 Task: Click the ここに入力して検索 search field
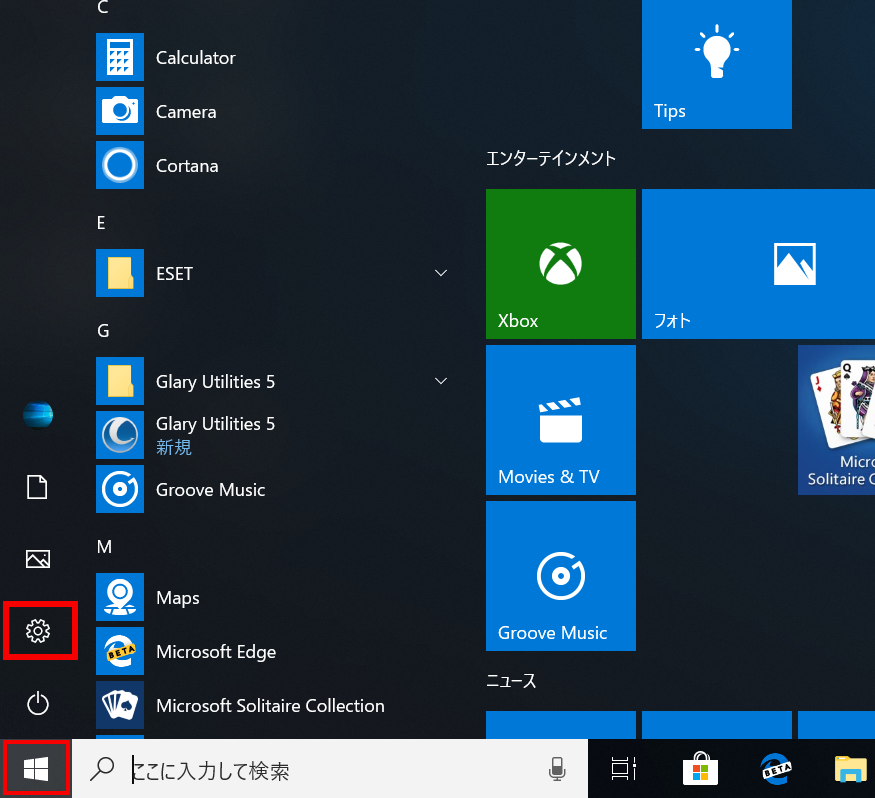tap(330, 768)
